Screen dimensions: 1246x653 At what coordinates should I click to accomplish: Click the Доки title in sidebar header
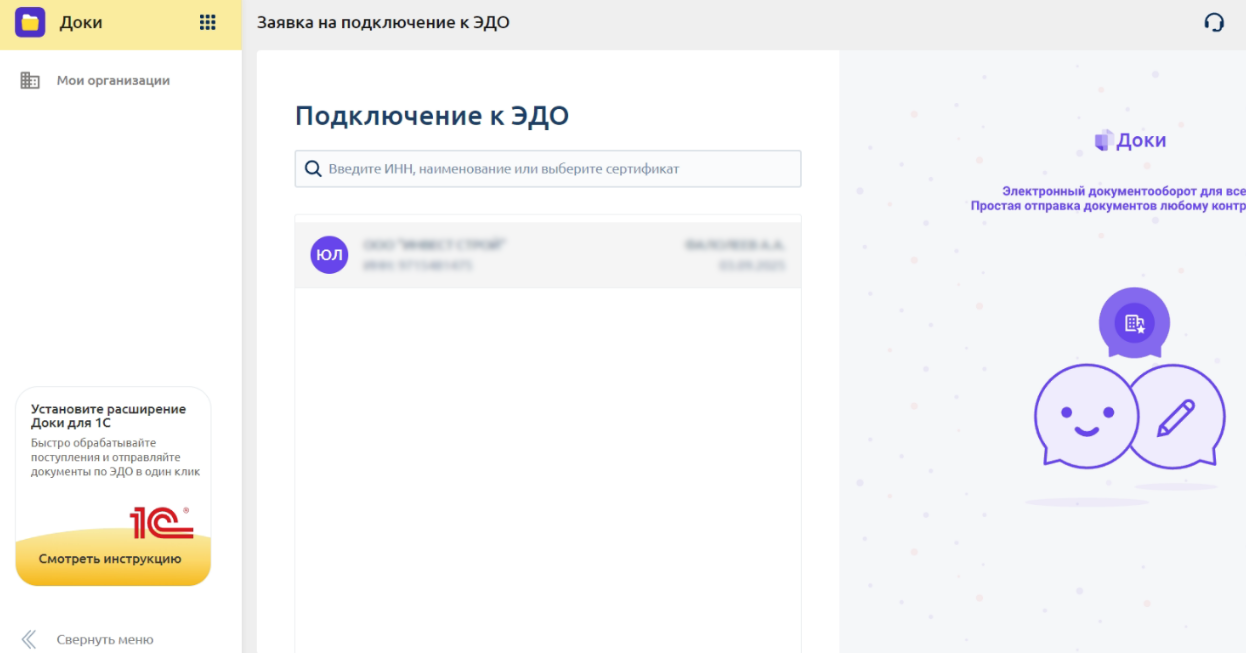tap(81, 22)
